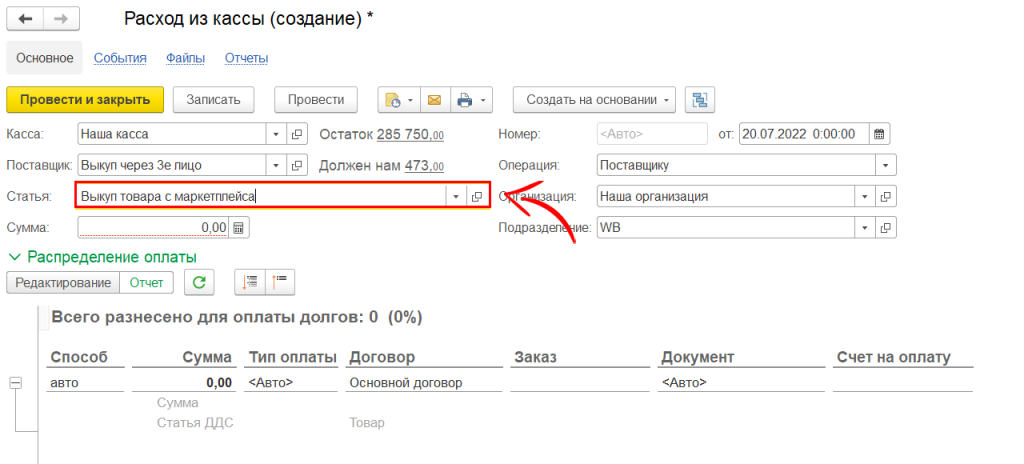Screen dimensions: 1024x464
Task: Click the forward navigation arrow
Action: coord(61,20)
